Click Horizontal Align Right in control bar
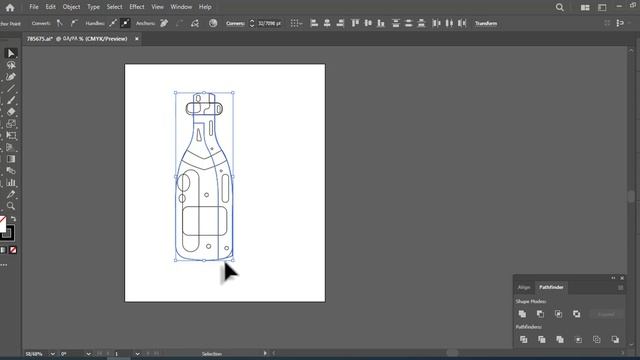This screenshot has width=640, height=360. click(x=340, y=23)
